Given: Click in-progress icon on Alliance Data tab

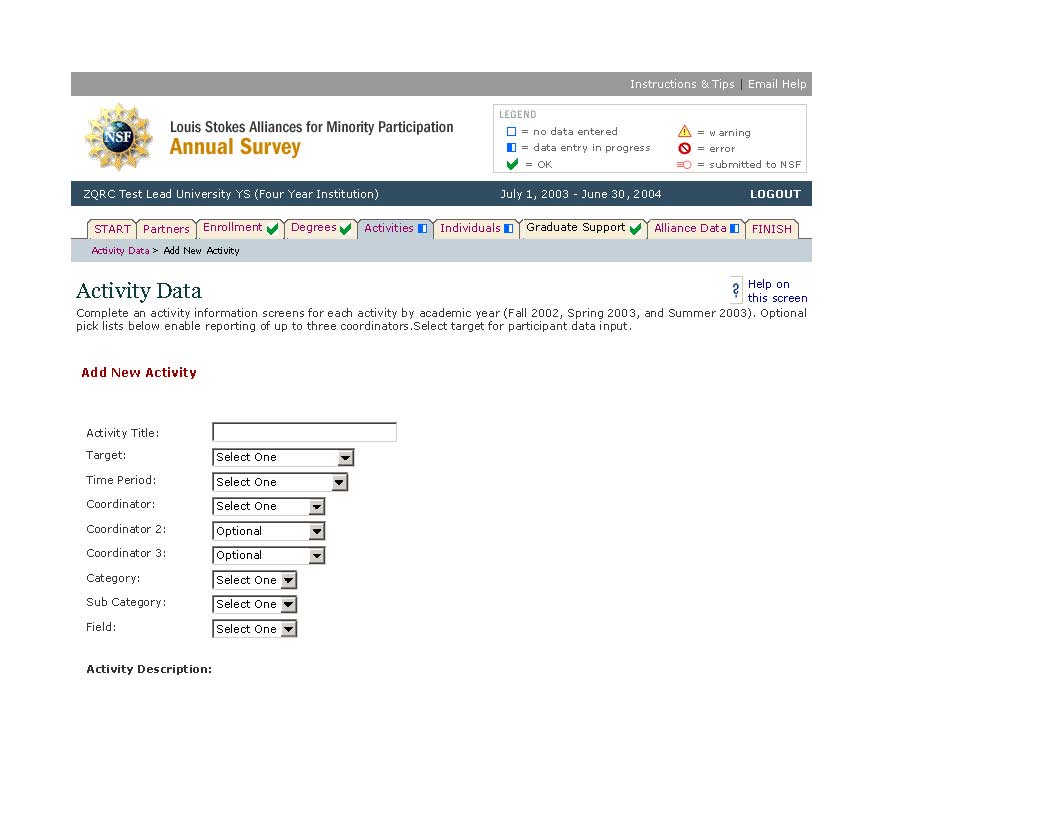Looking at the screenshot, I should [735, 229].
